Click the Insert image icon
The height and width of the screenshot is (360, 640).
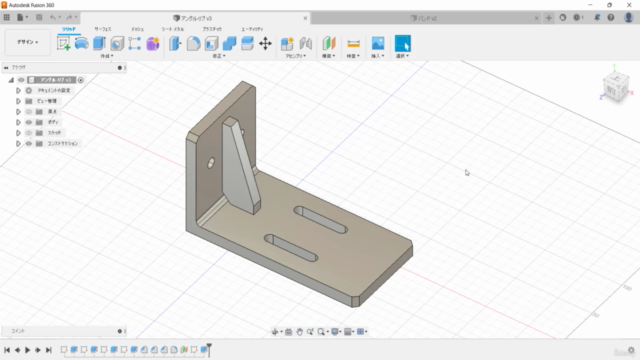pos(378,43)
